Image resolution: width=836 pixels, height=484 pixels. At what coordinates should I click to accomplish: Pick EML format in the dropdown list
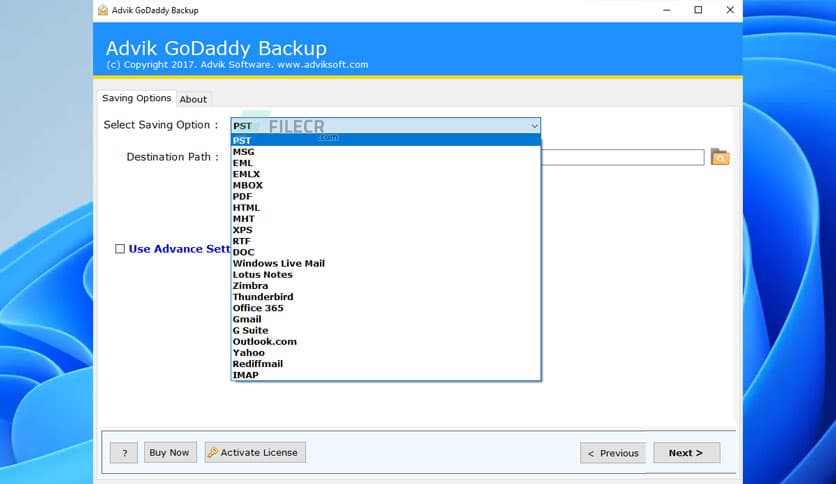pos(386,163)
